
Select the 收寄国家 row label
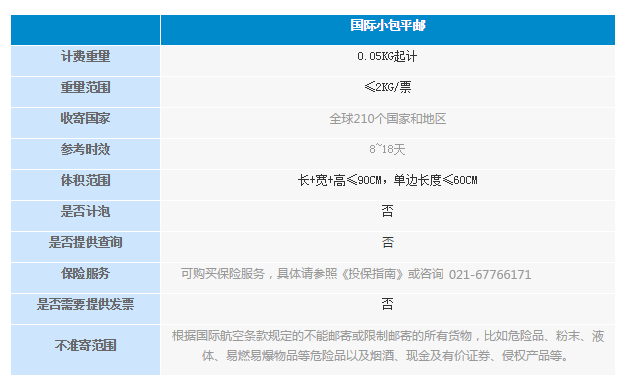pyautogui.click(x=85, y=118)
